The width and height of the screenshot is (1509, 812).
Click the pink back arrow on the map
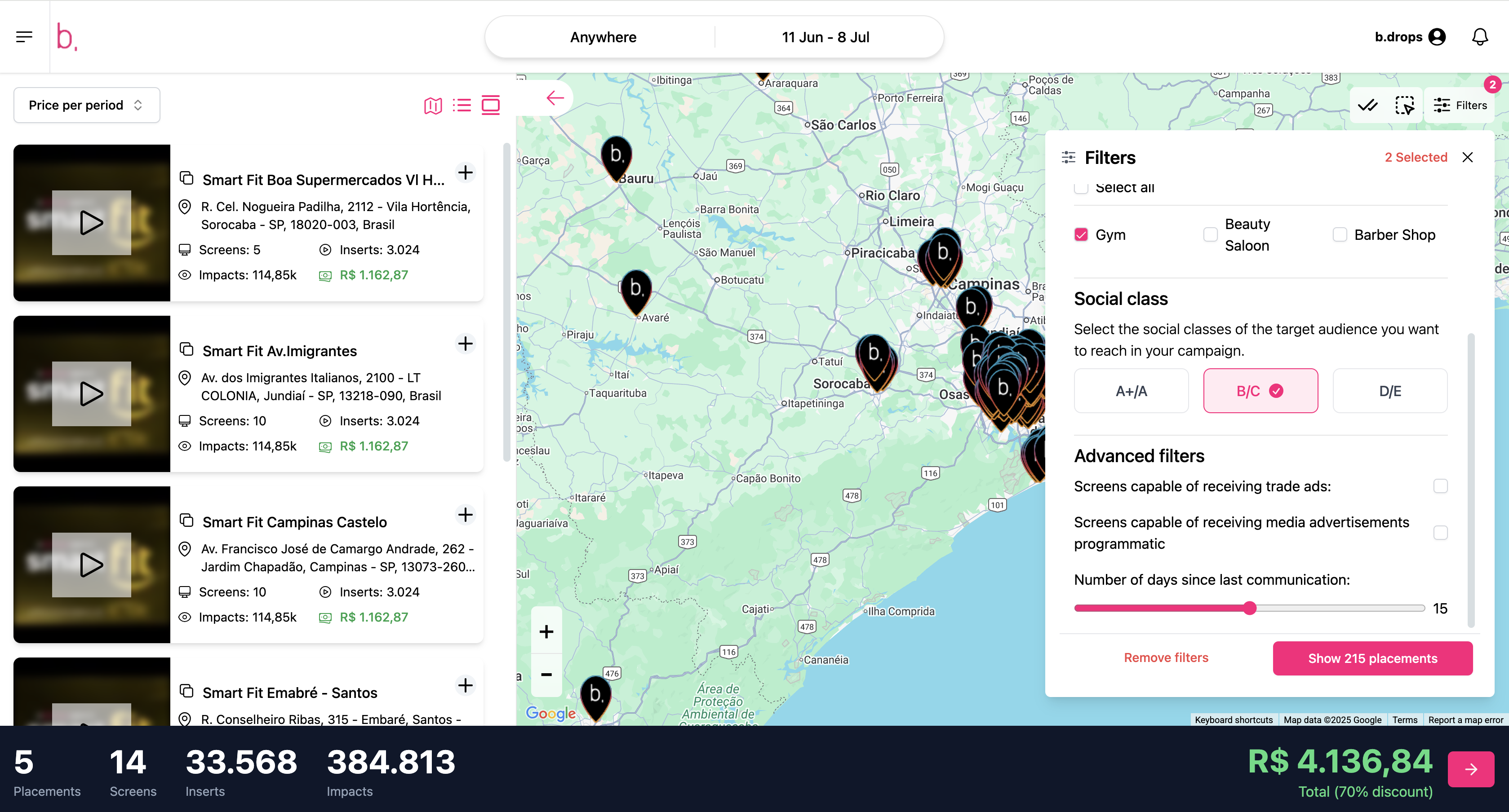tap(555, 98)
